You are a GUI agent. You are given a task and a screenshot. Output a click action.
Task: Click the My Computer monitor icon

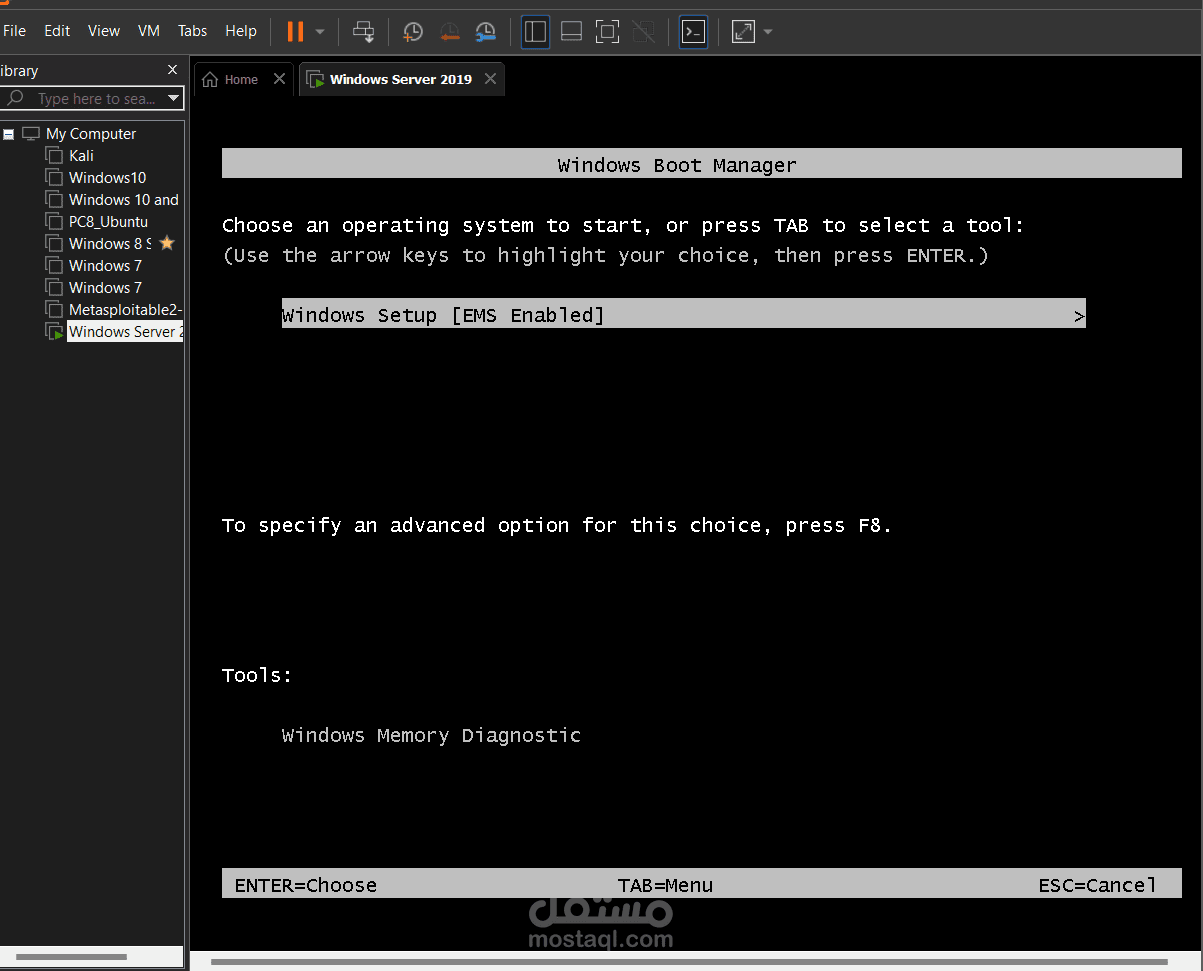point(31,133)
